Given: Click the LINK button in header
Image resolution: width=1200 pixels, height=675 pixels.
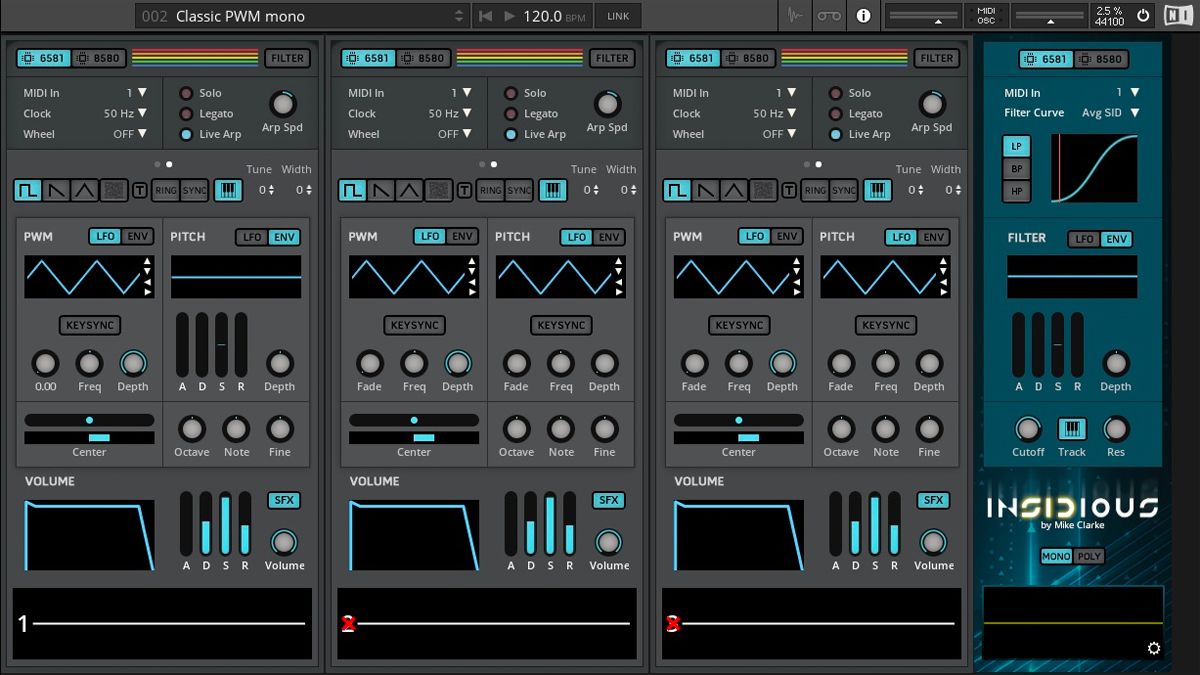Looking at the screenshot, I should 618,16.
